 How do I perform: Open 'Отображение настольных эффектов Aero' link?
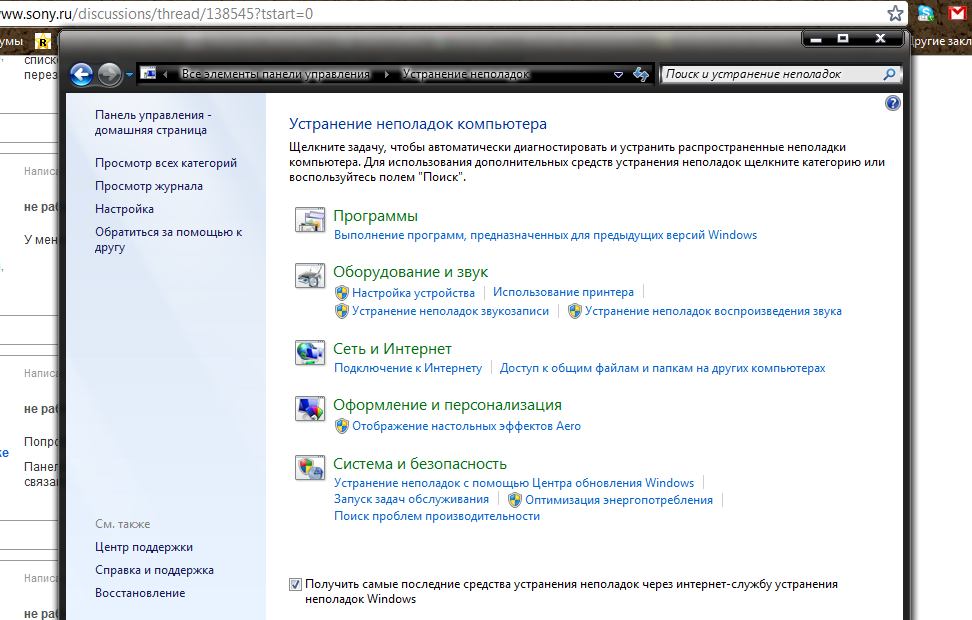pyautogui.click(x=466, y=426)
